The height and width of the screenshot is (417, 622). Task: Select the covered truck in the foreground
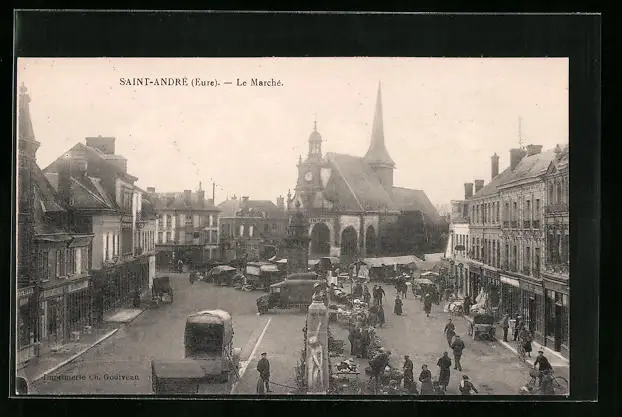point(208,338)
